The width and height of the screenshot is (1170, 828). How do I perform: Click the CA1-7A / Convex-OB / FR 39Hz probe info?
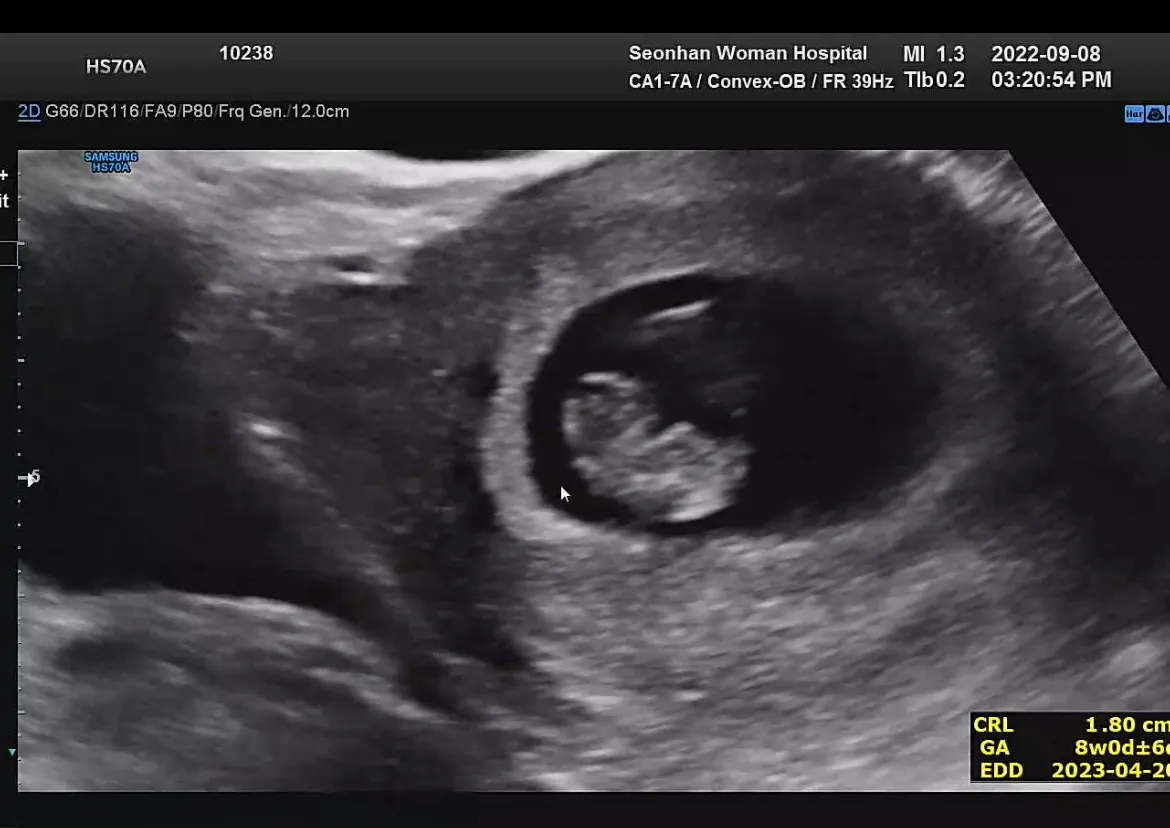(761, 81)
